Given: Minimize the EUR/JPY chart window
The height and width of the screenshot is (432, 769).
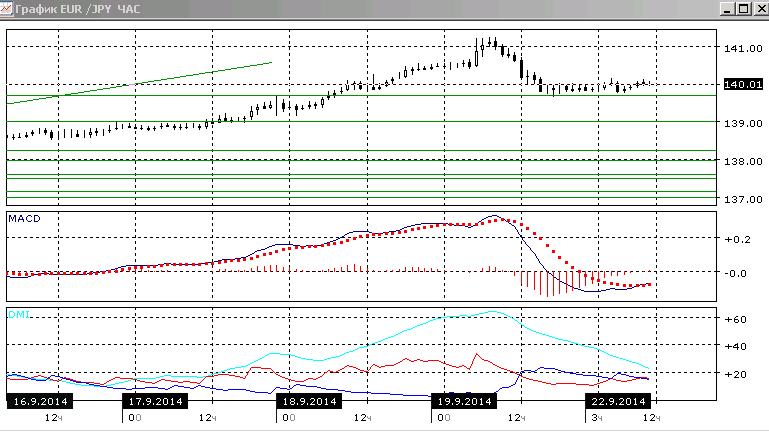Looking at the screenshot, I should pos(727,9).
